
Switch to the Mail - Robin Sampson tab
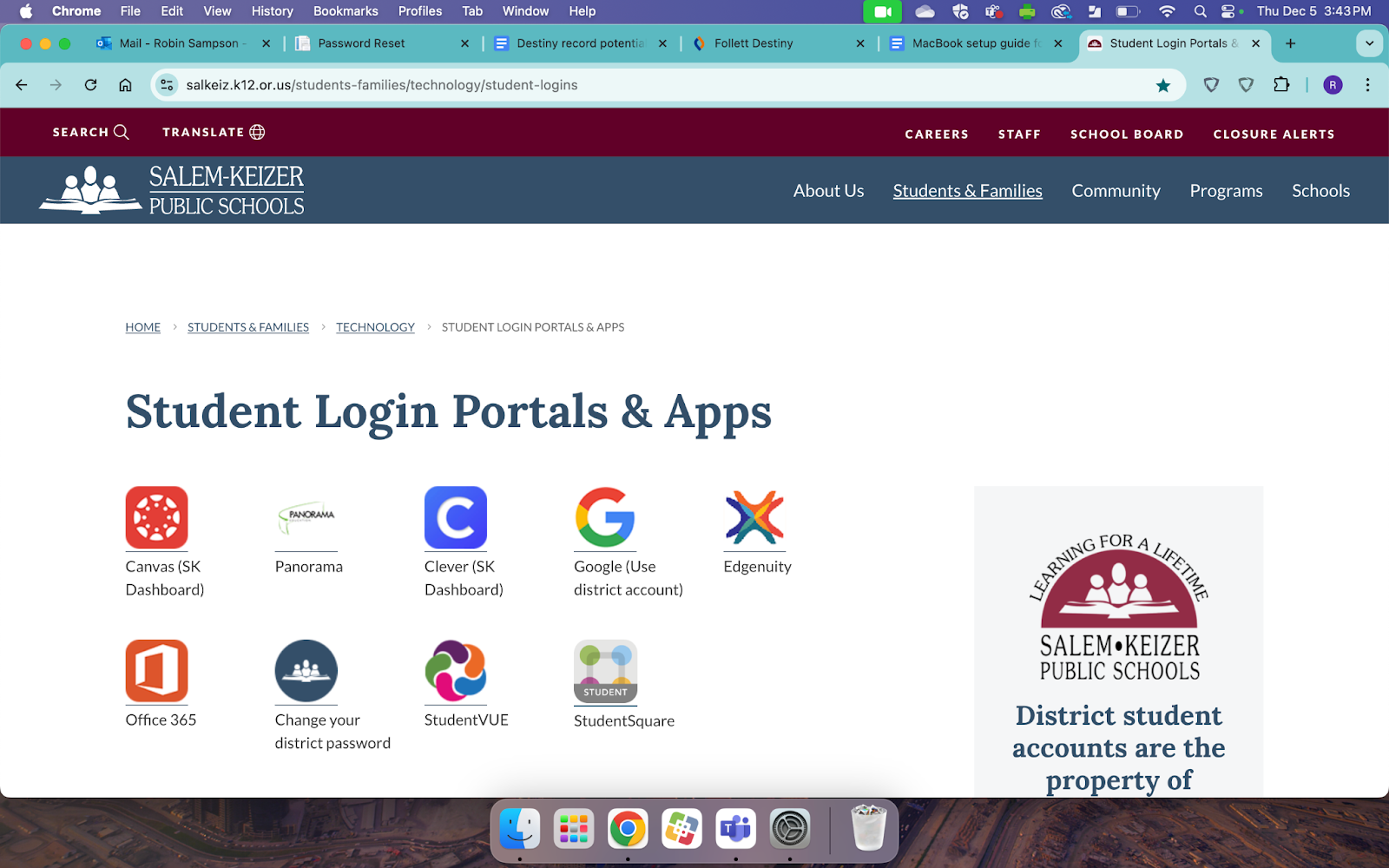coord(182,43)
